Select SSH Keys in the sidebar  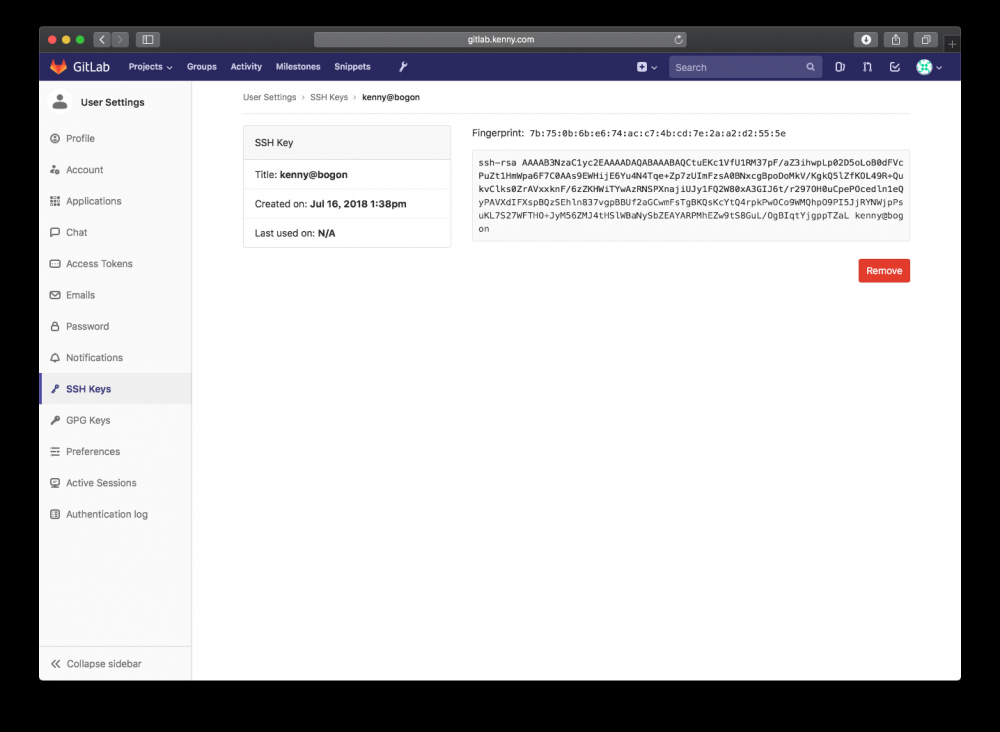(115, 389)
